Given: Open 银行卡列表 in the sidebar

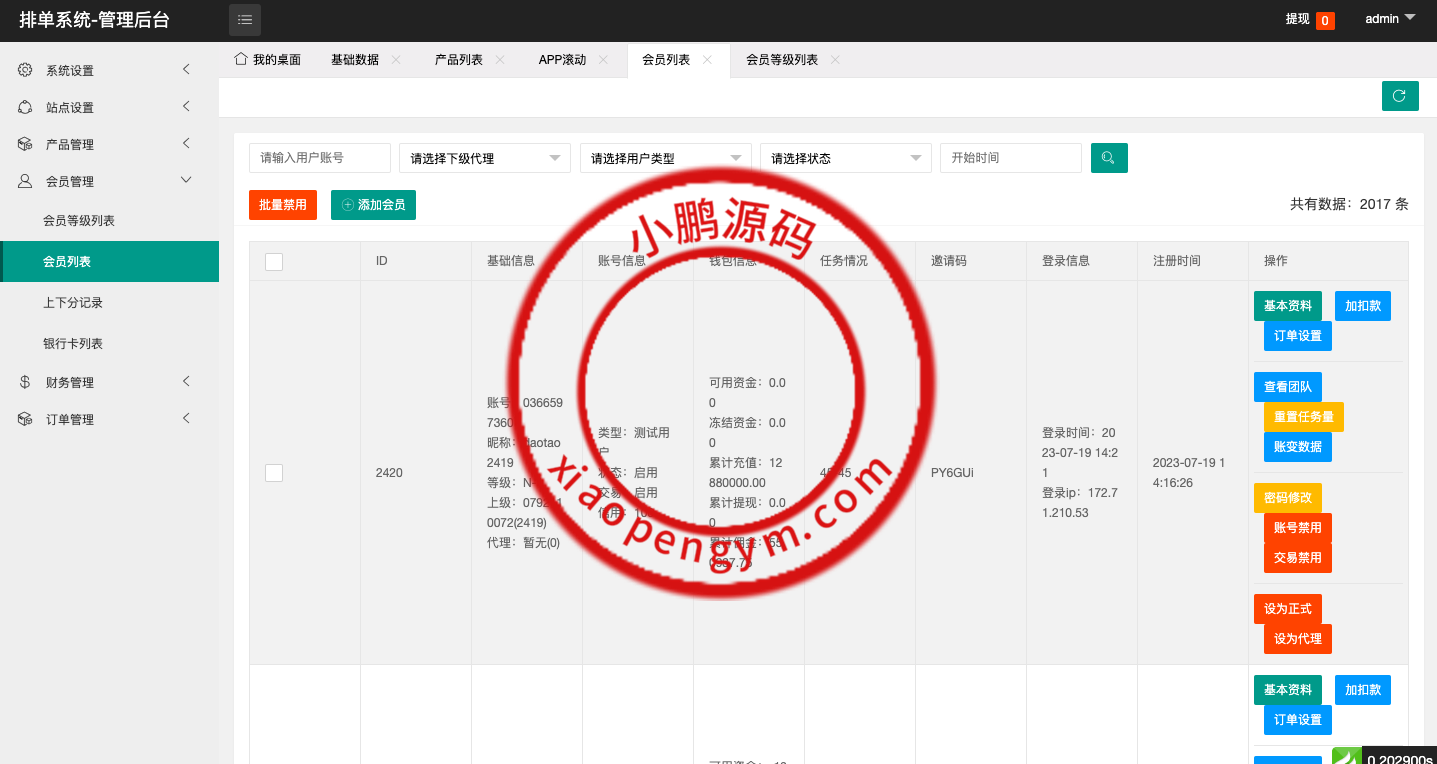Looking at the screenshot, I should pos(73,343).
